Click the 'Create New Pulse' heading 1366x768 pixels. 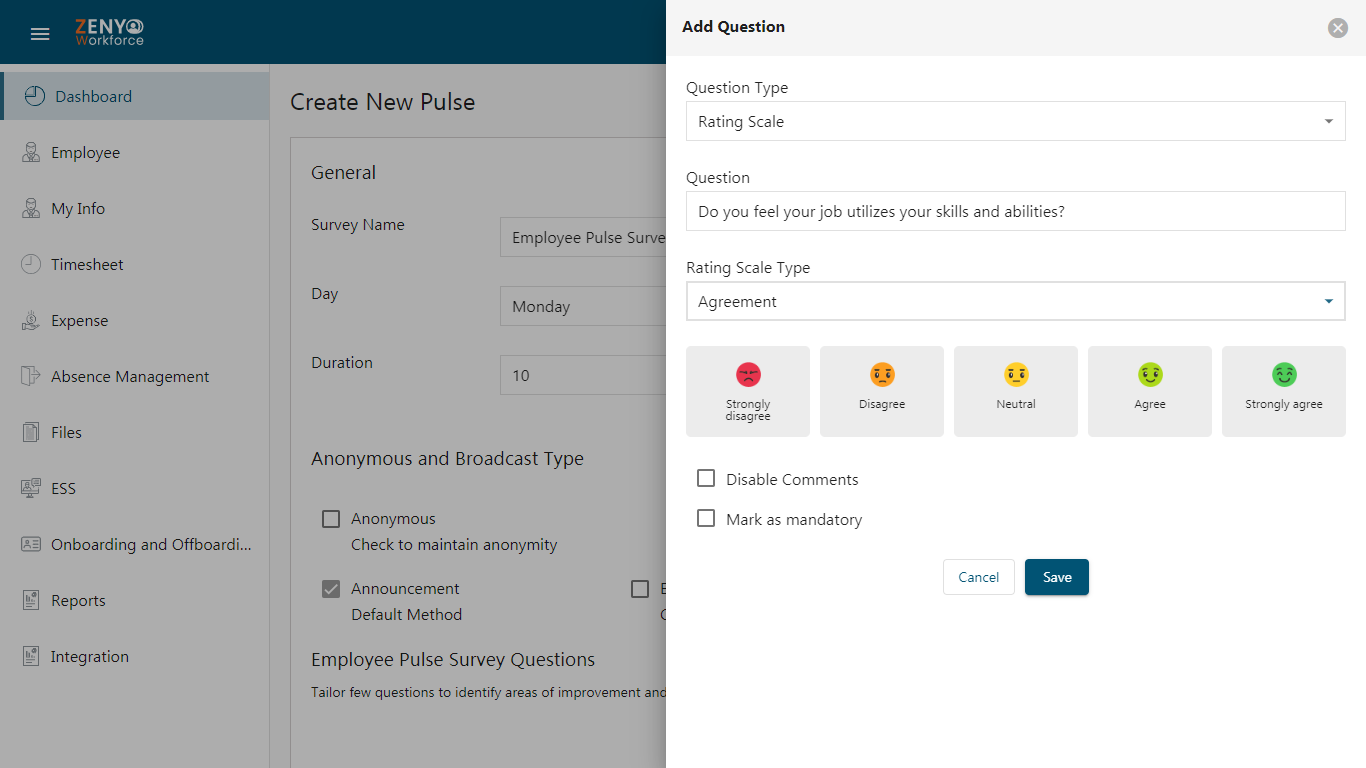382,102
